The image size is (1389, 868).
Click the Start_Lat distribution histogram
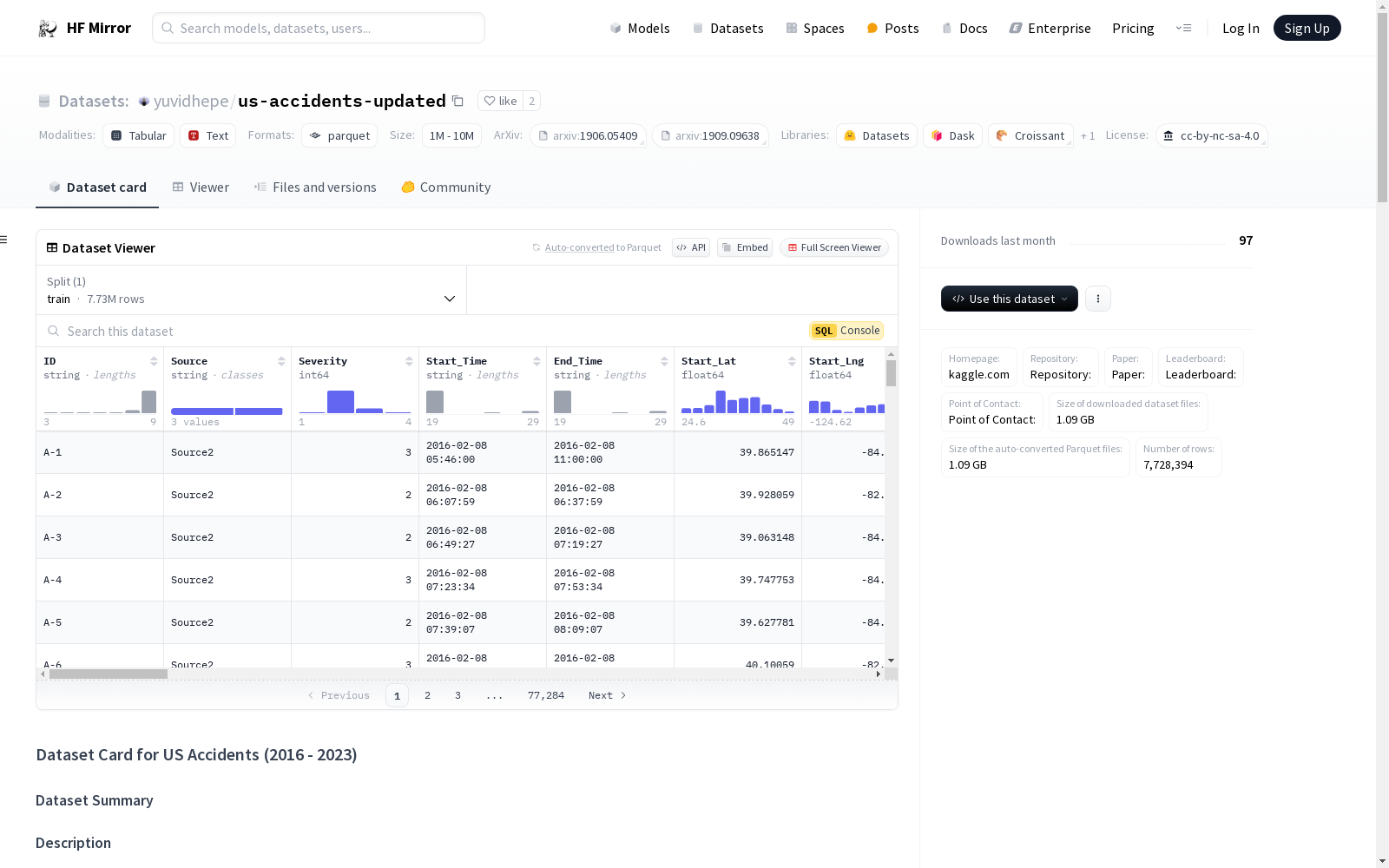point(738,402)
